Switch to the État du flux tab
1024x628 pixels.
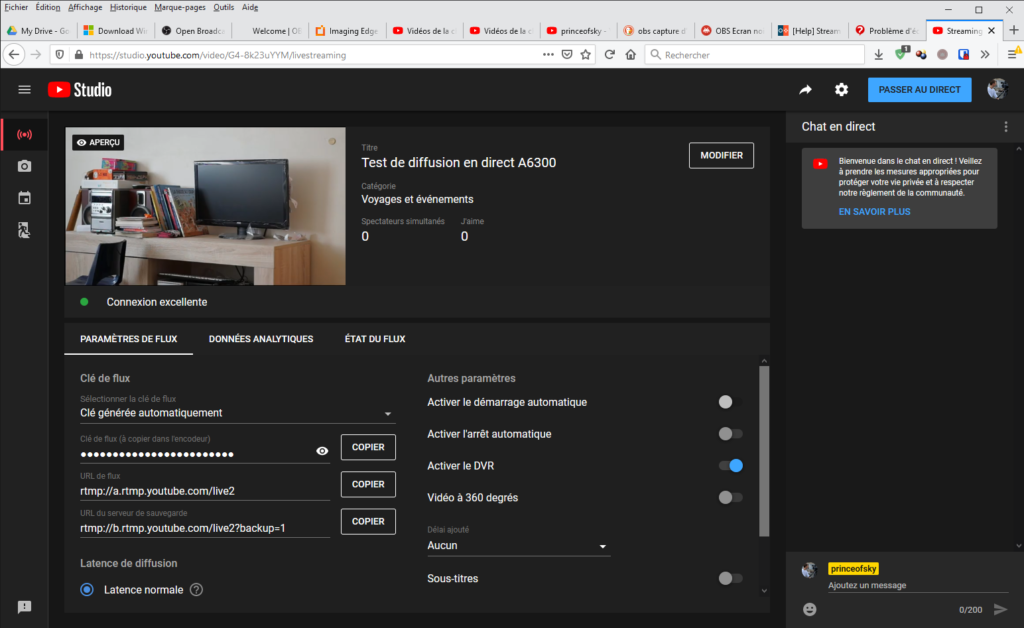[375, 339]
